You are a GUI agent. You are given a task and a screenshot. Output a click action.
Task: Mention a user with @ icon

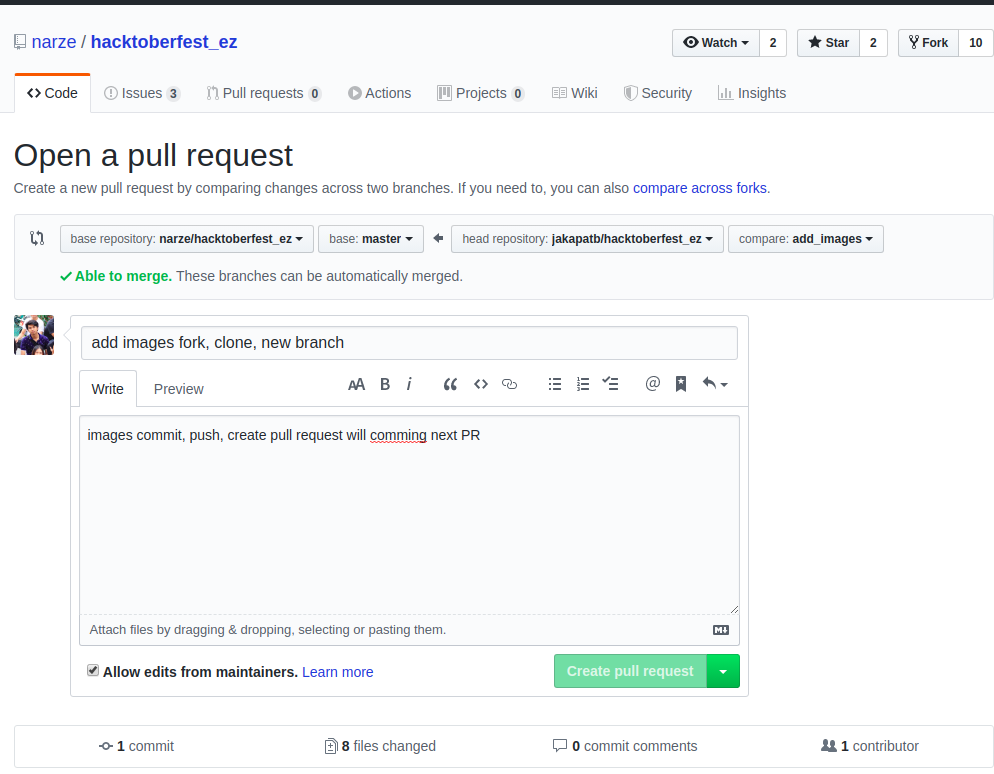point(653,384)
